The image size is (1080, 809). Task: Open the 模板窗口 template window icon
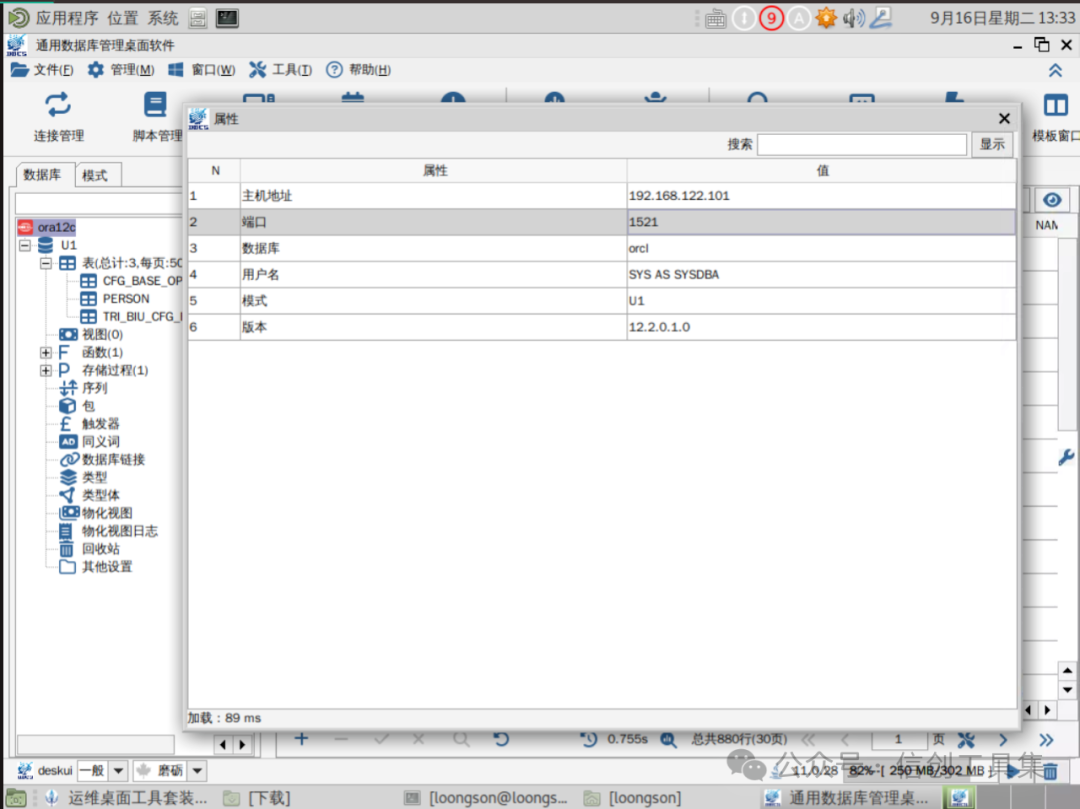click(1055, 116)
